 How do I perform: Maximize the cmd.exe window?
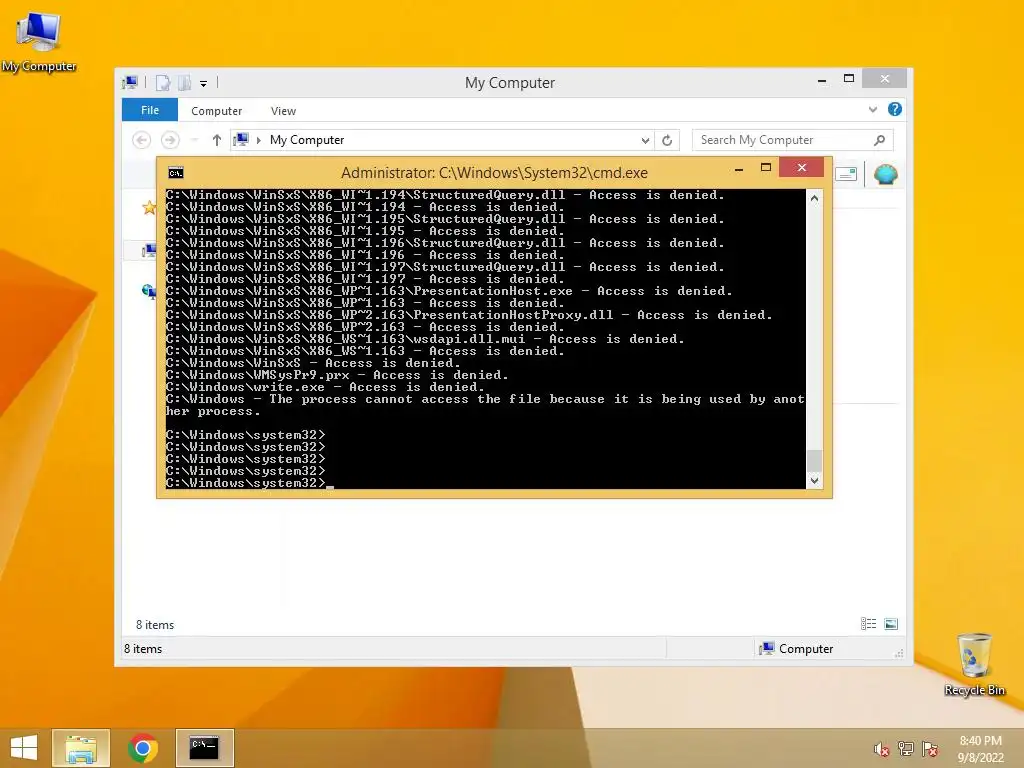click(x=766, y=168)
